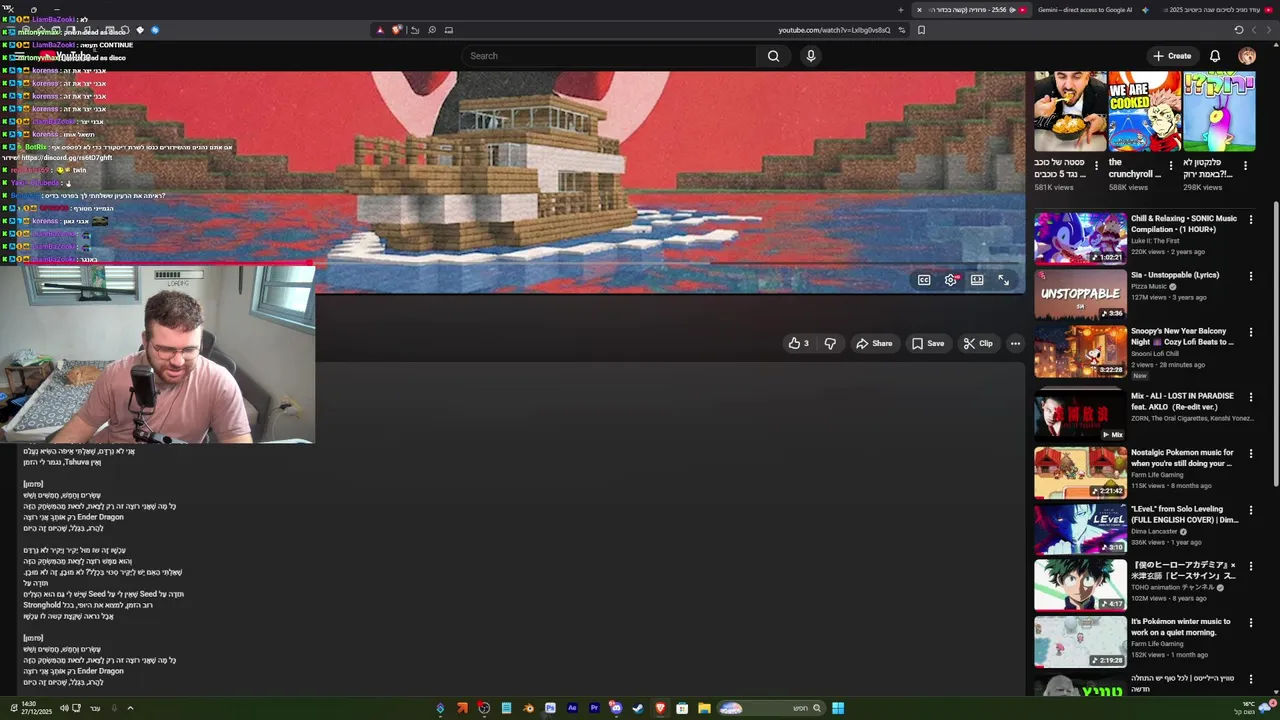Like the video with thumbs up

coord(798,343)
